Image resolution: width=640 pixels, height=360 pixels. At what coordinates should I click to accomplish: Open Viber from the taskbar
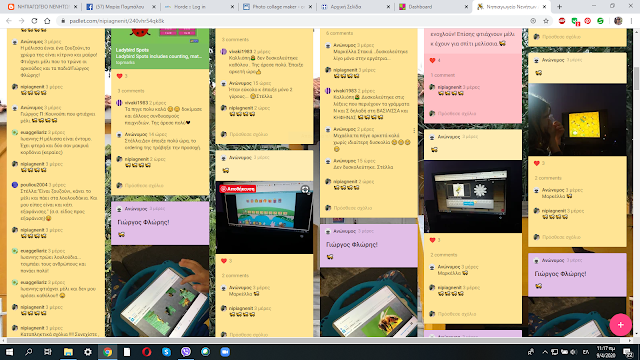(x=186, y=352)
